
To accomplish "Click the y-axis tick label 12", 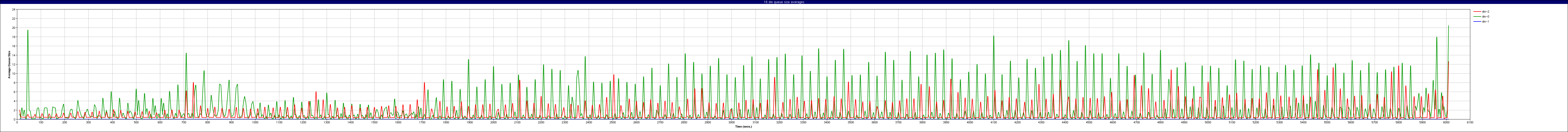I will (14, 64).
